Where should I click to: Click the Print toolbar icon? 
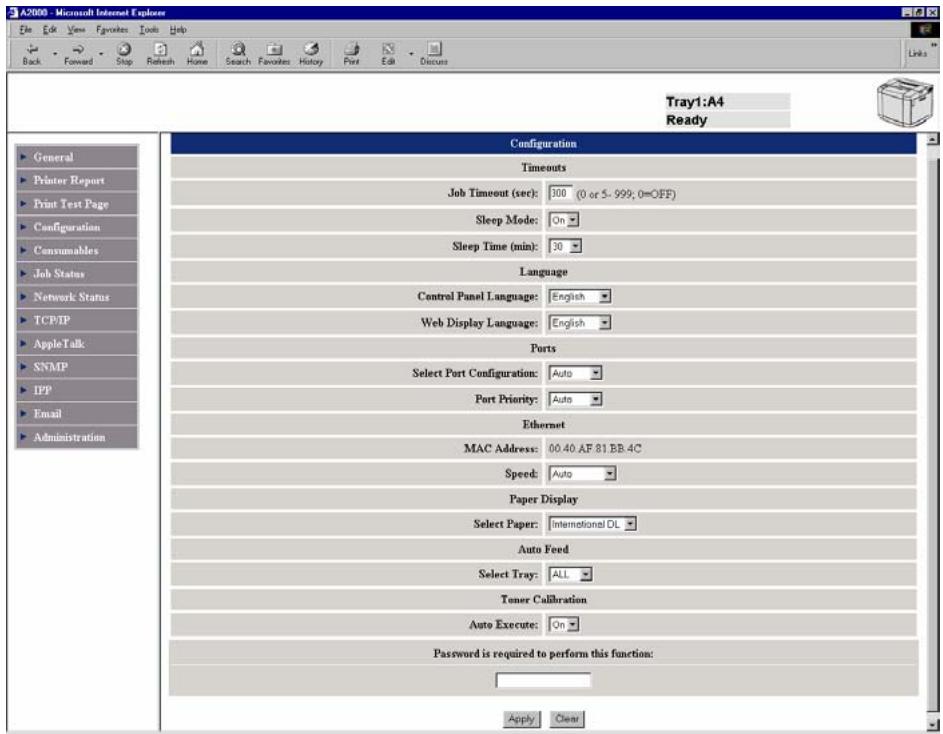click(x=352, y=54)
